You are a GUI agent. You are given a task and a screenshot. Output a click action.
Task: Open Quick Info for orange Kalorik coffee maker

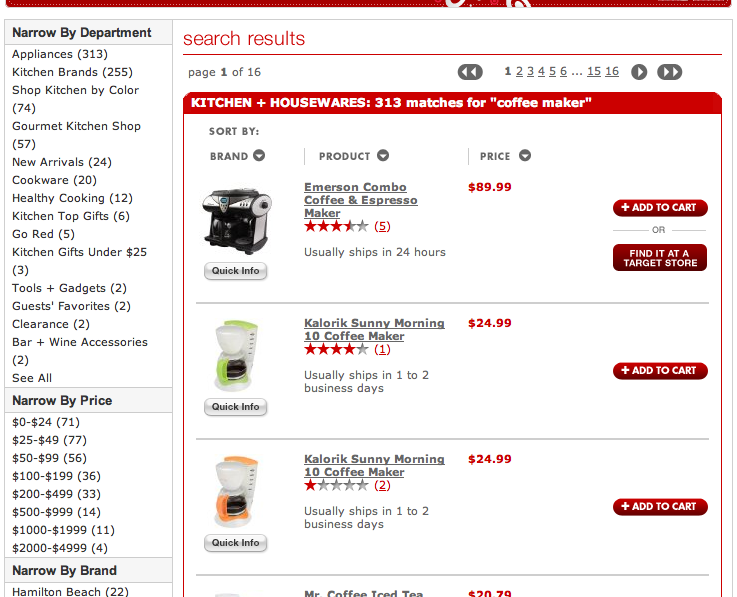click(x=235, y=542)
